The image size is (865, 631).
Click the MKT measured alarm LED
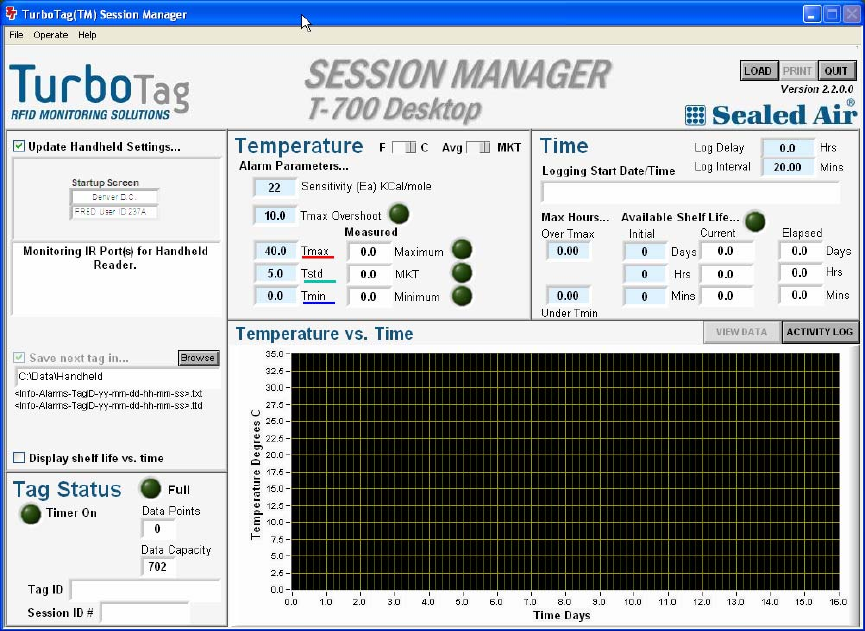tap(461, 272)
